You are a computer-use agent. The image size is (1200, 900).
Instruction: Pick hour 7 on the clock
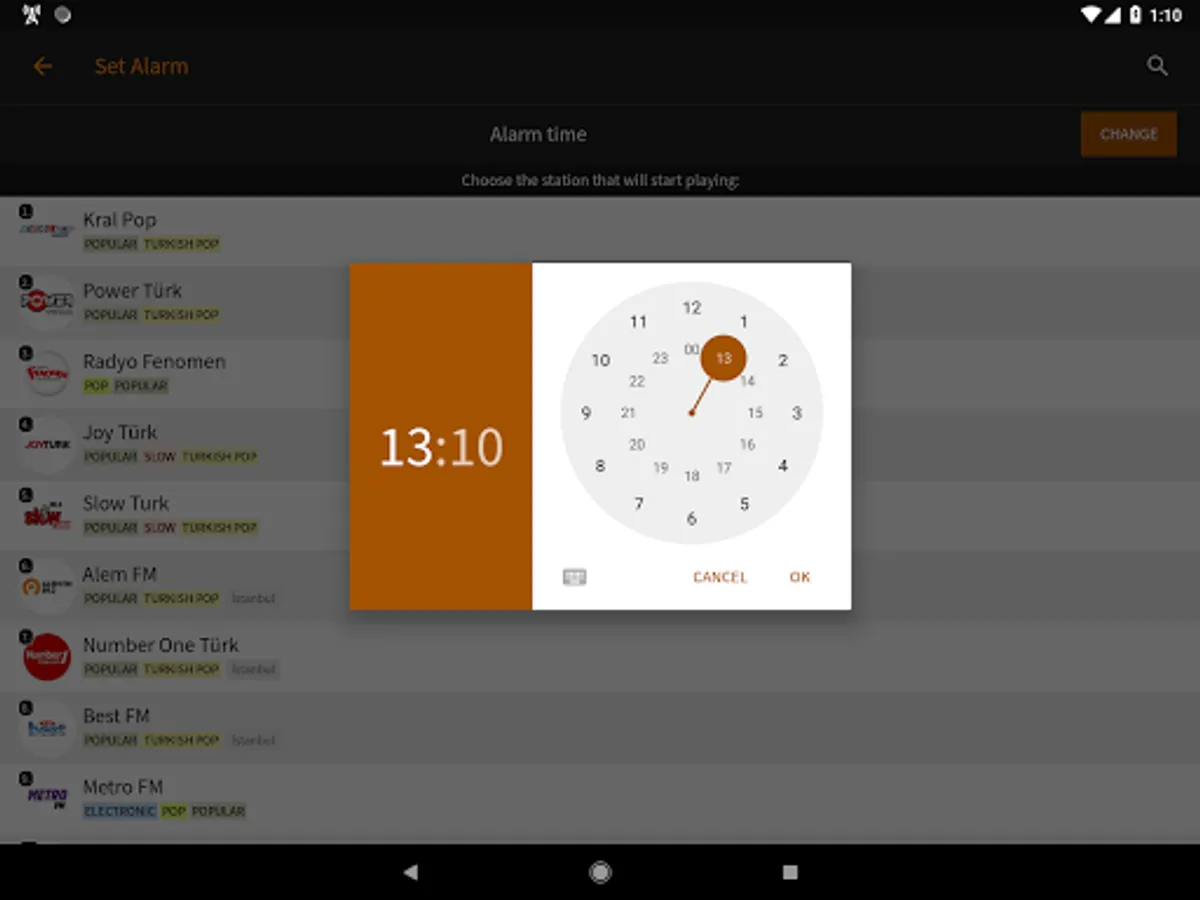point(639,503)
